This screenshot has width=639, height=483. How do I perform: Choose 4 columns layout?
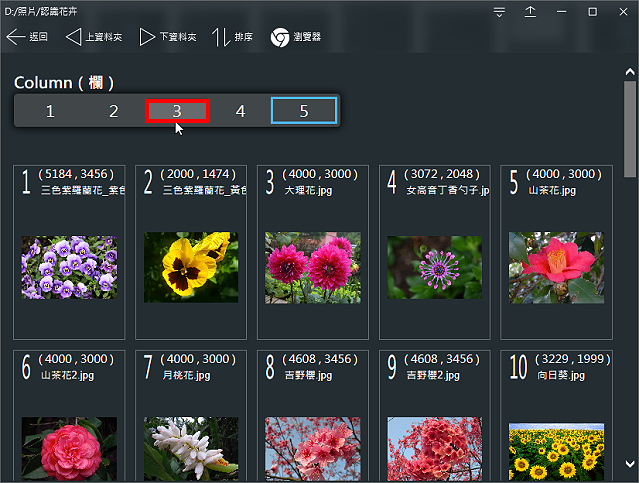point(240,111)
